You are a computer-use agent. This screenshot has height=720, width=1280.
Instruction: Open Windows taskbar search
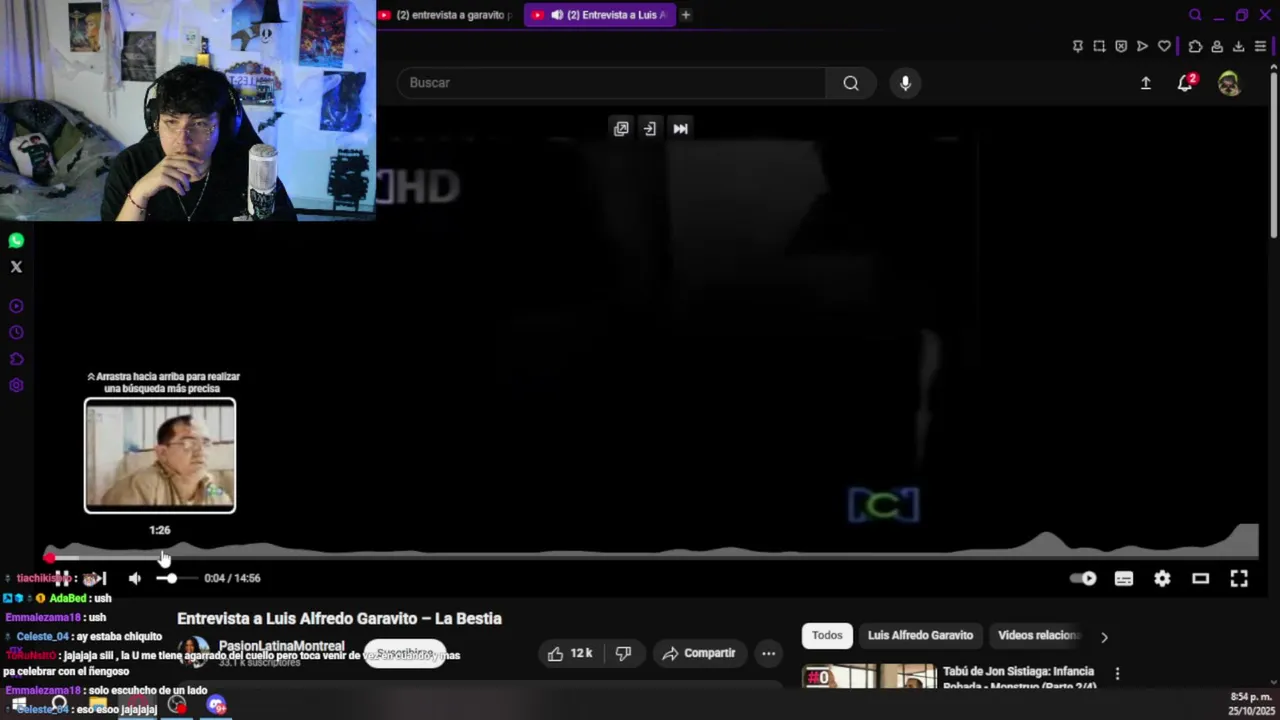(x=59, y=705)
